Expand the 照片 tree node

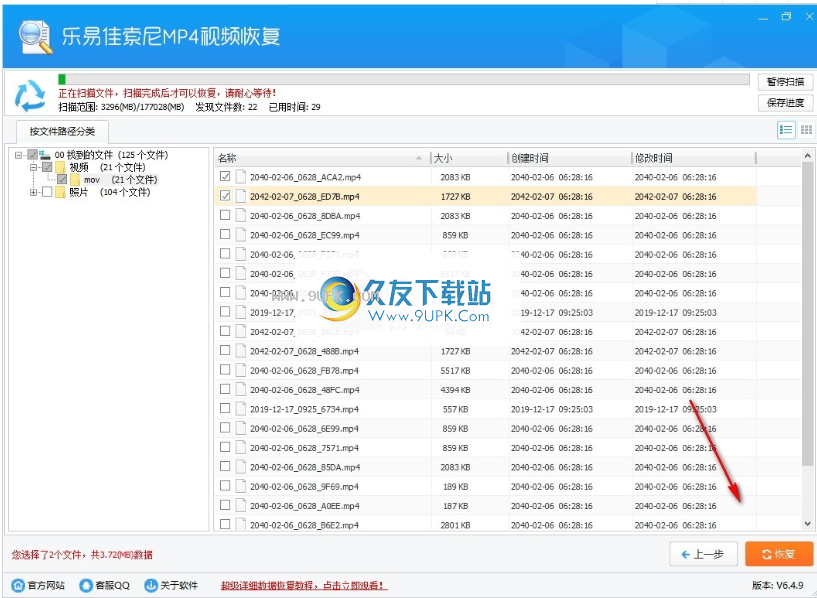[33, 192]
